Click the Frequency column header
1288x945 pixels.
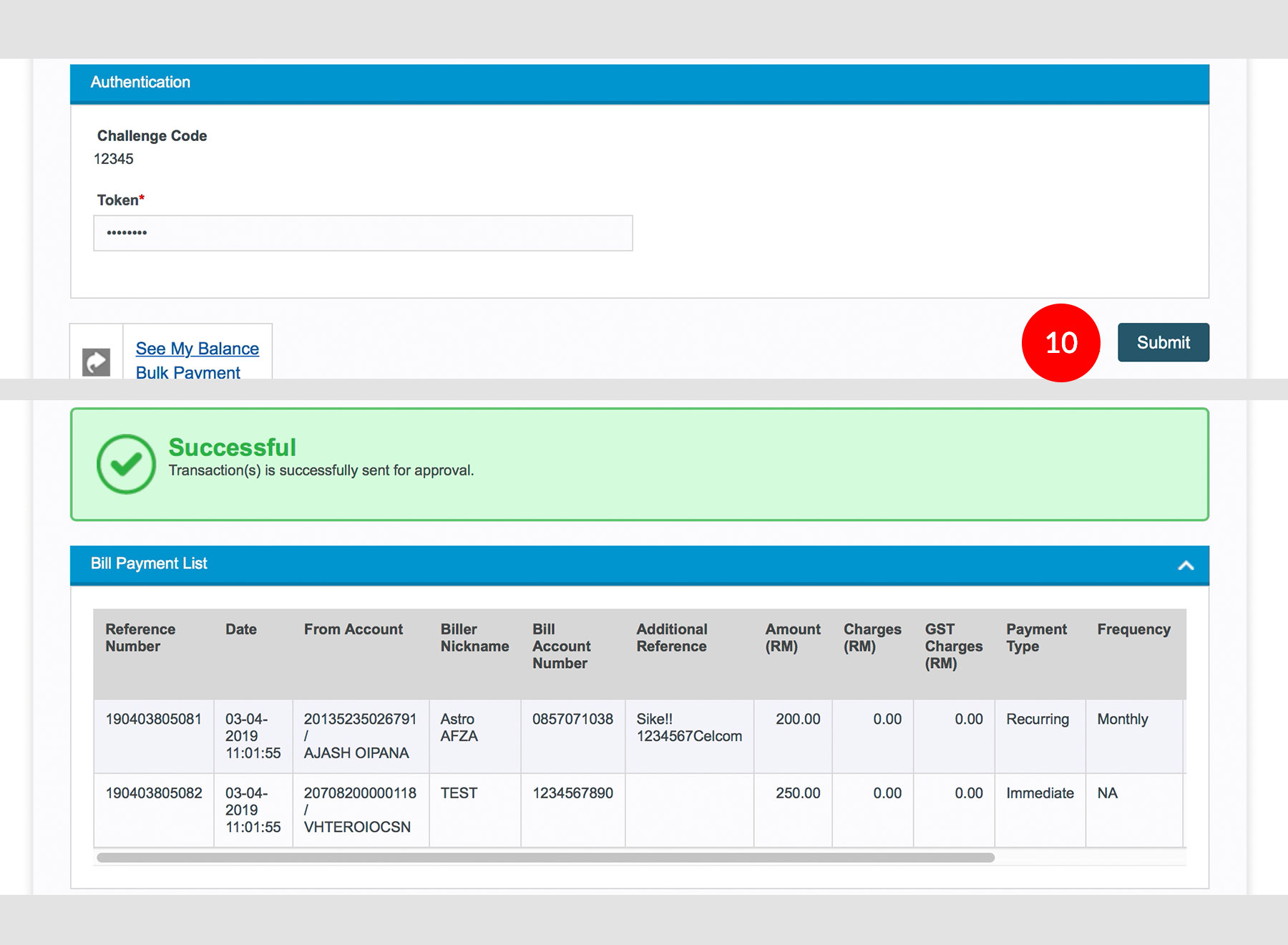coord(1133,629)
